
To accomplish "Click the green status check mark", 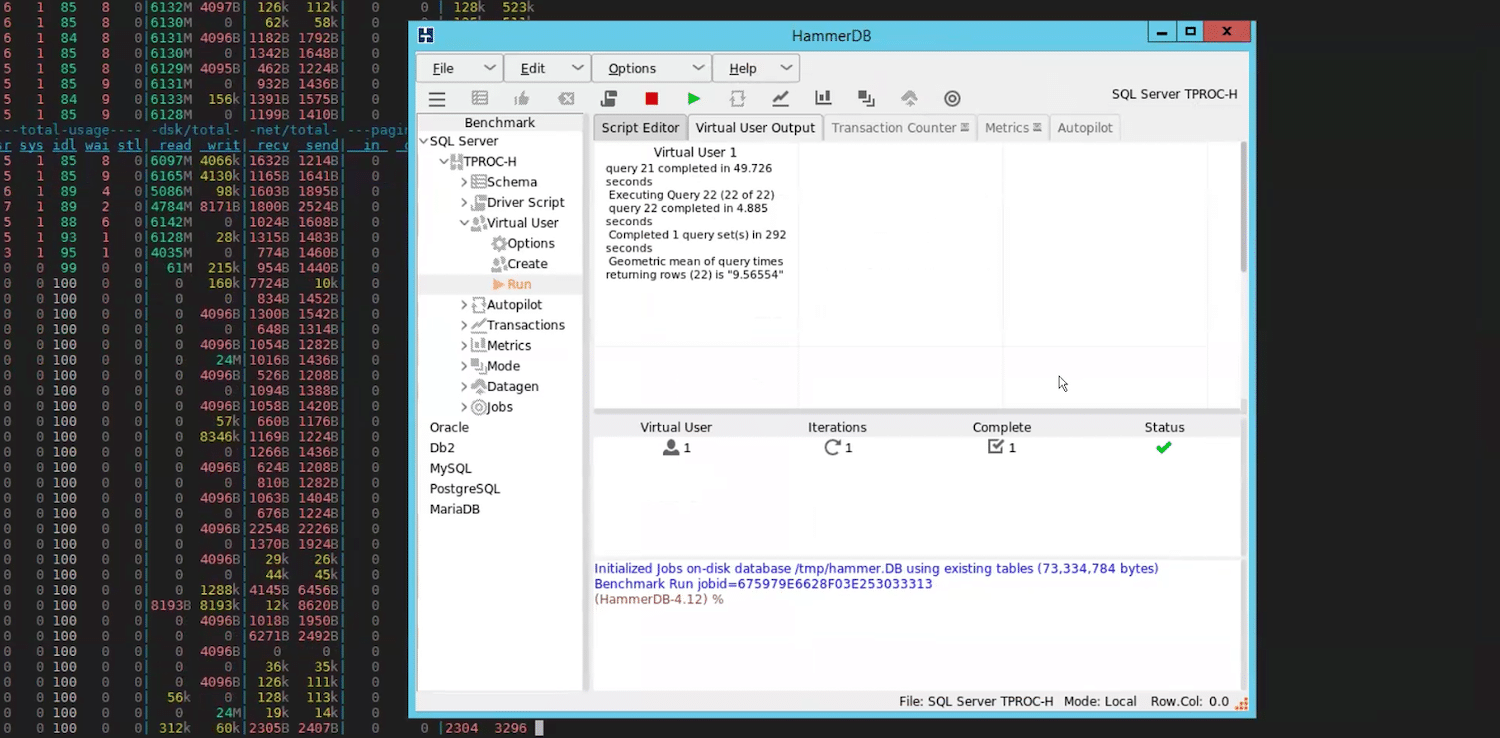I will tap(1163, 448).
